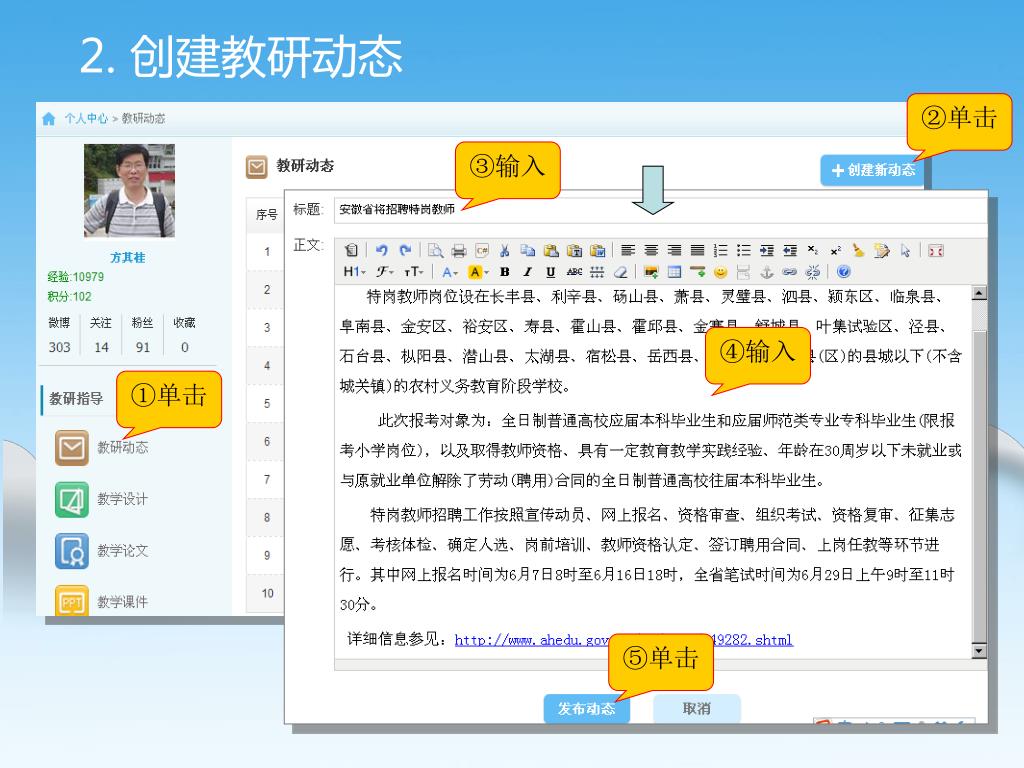Image resolution: width=1024 pixels, height=768 pixels.
Task: Insert an emoticon smiley
Action: coord(720,272)
